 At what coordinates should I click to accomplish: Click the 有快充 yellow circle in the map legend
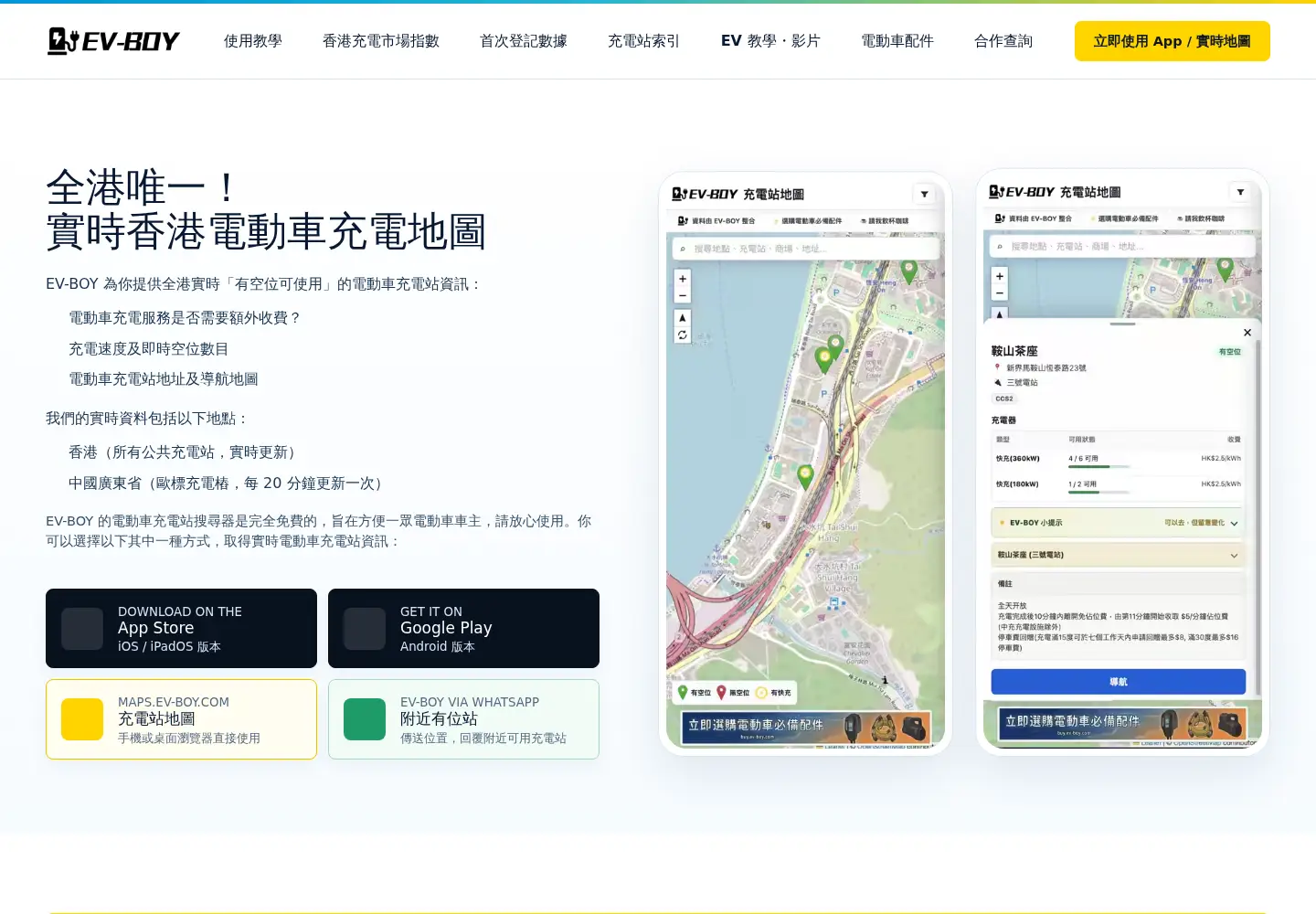(x=761, y=693)
